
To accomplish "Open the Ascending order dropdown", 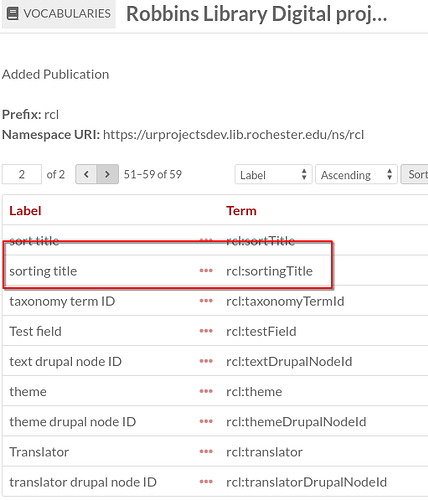I will 356,174.
